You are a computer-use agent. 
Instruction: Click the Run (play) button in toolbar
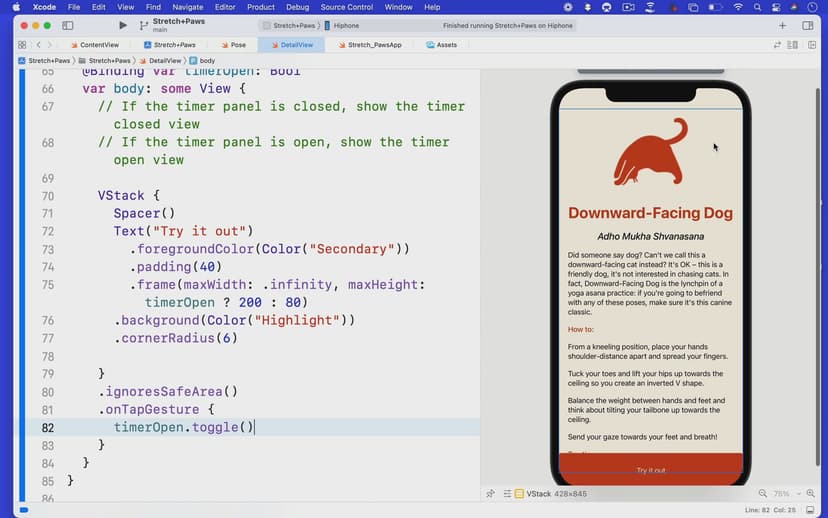[123, 25]
